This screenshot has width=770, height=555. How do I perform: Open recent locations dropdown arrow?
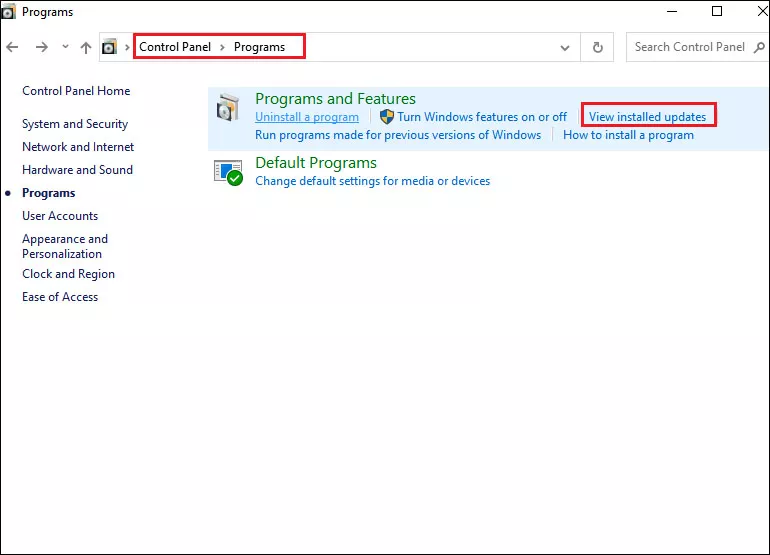point(65,47)
